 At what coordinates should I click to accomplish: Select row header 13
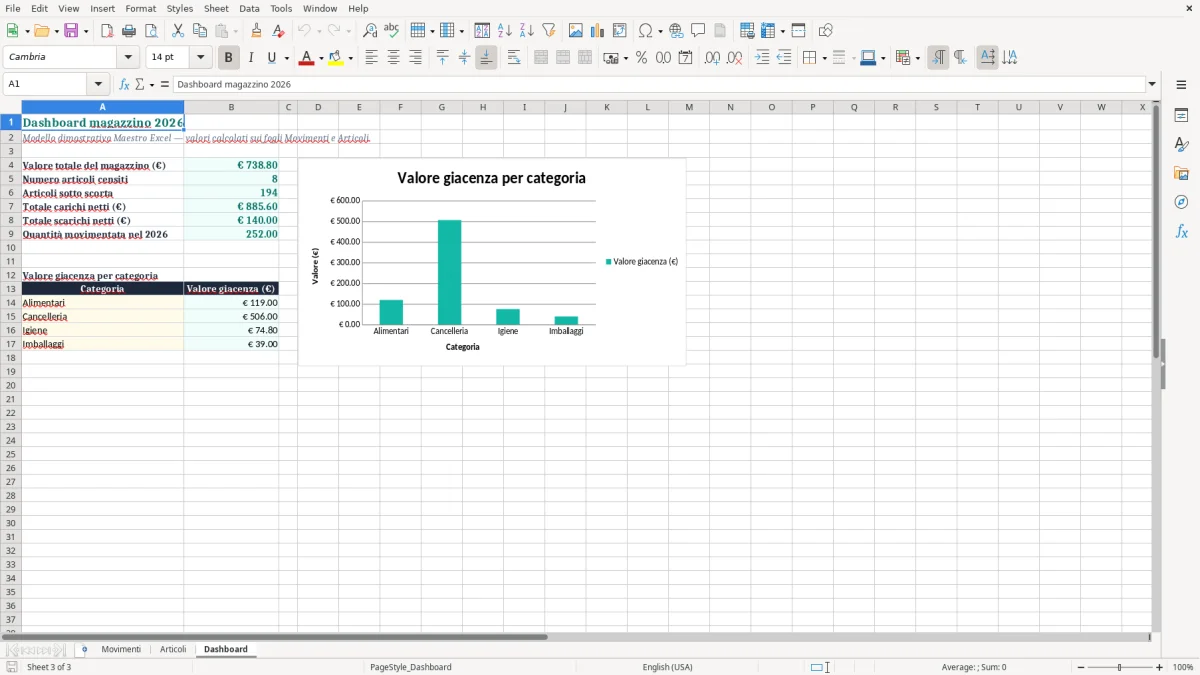click(x=11, y=289)
